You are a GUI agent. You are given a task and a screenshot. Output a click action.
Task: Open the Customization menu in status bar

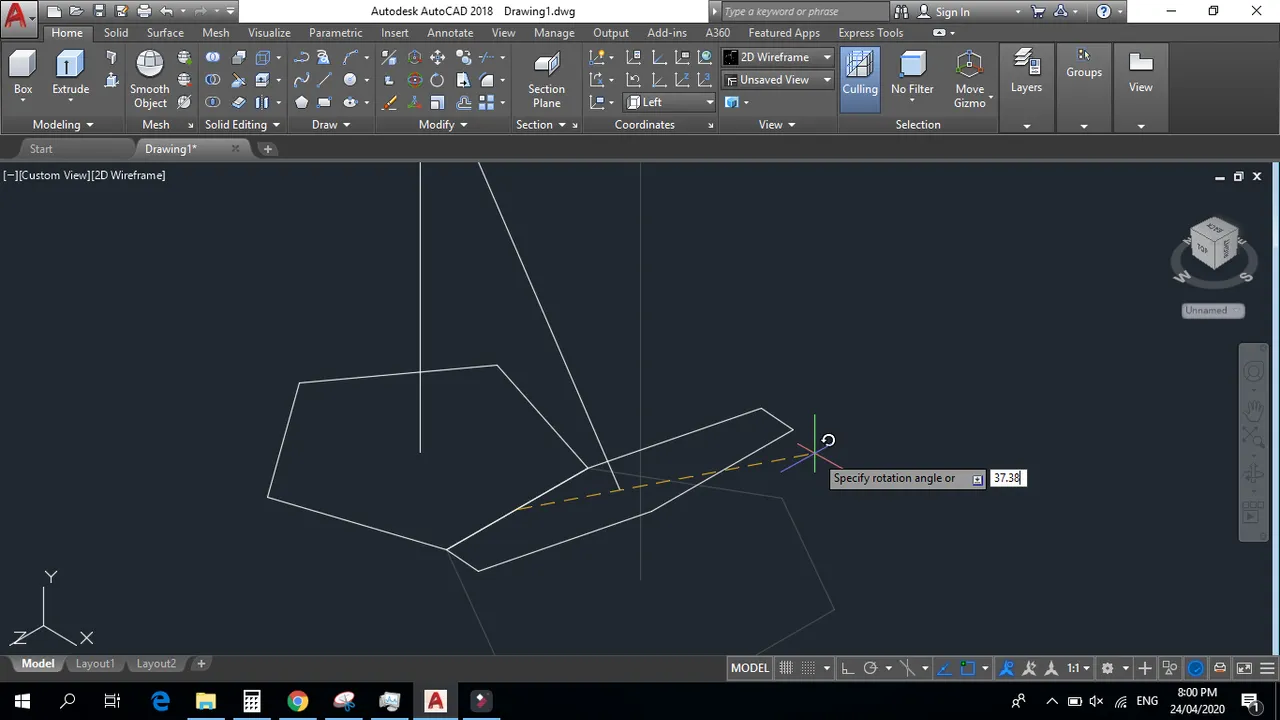tap(1269, 668)
